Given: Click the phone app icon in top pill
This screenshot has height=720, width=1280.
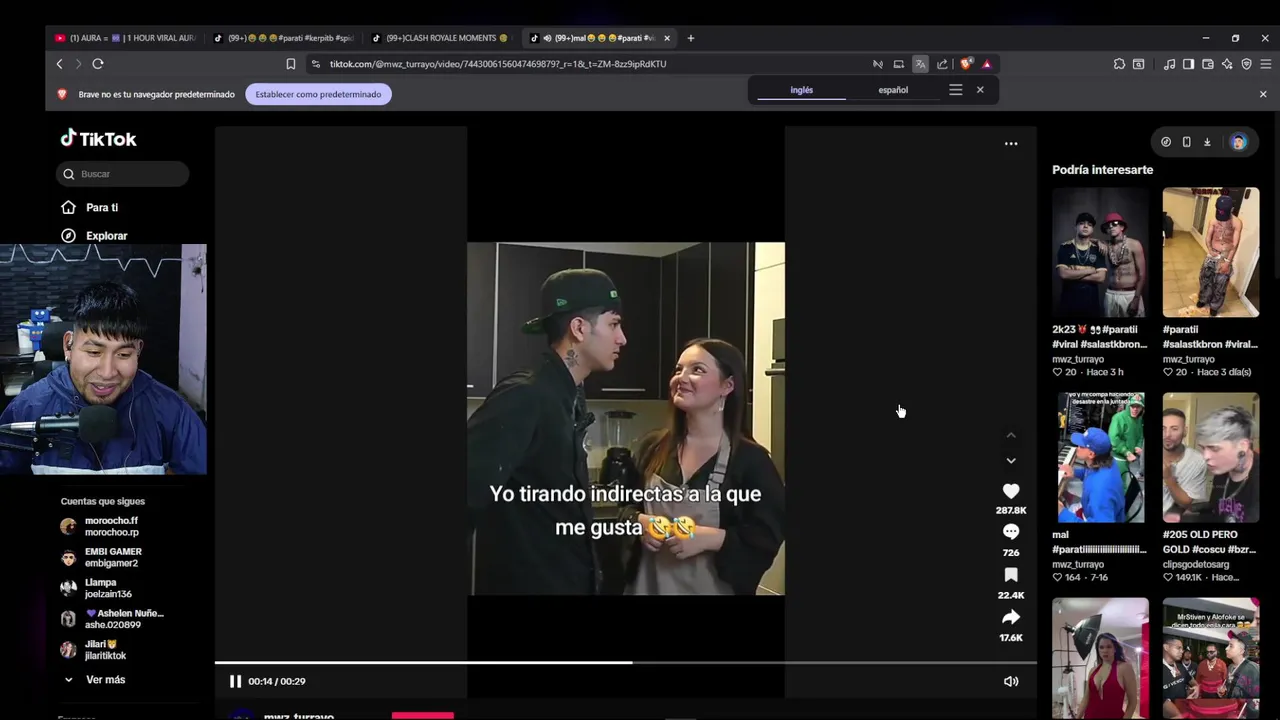Looking at the screenshot, I should (x=1187, y=142).
